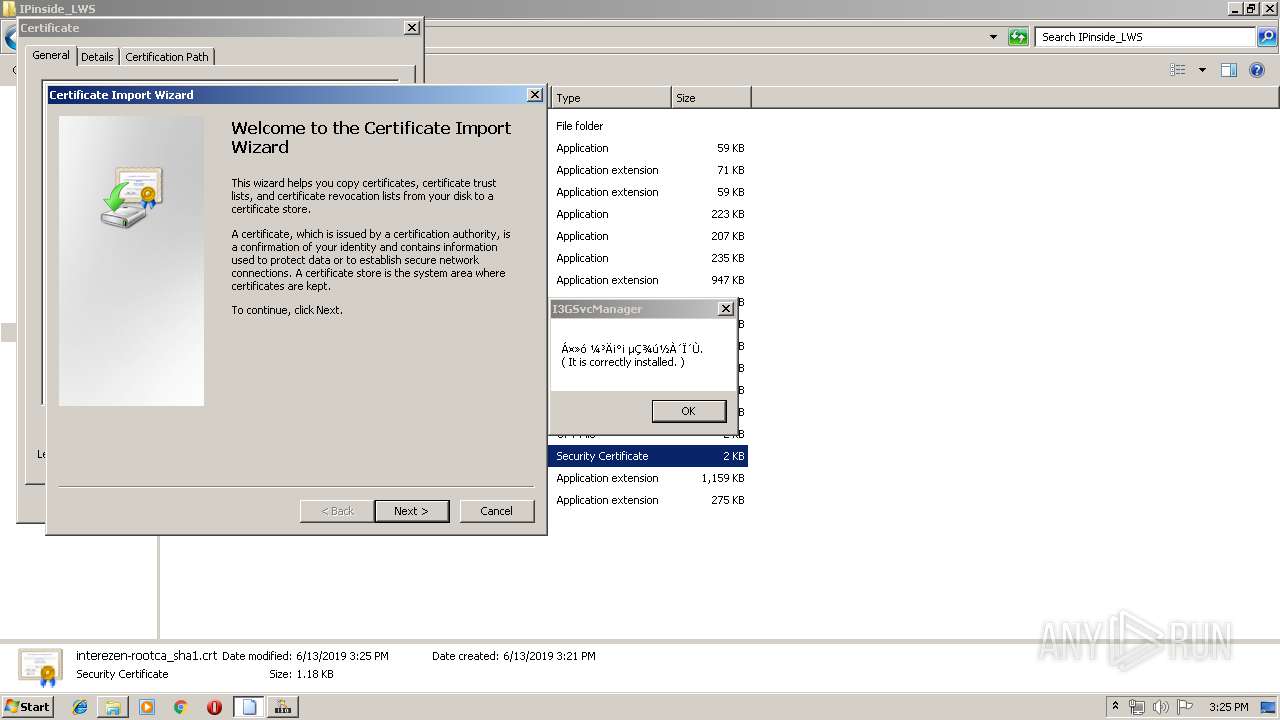This screenshot has height=720, width=1280.
Task: Select the Security Certificate row
Action: tap(648, 456)
